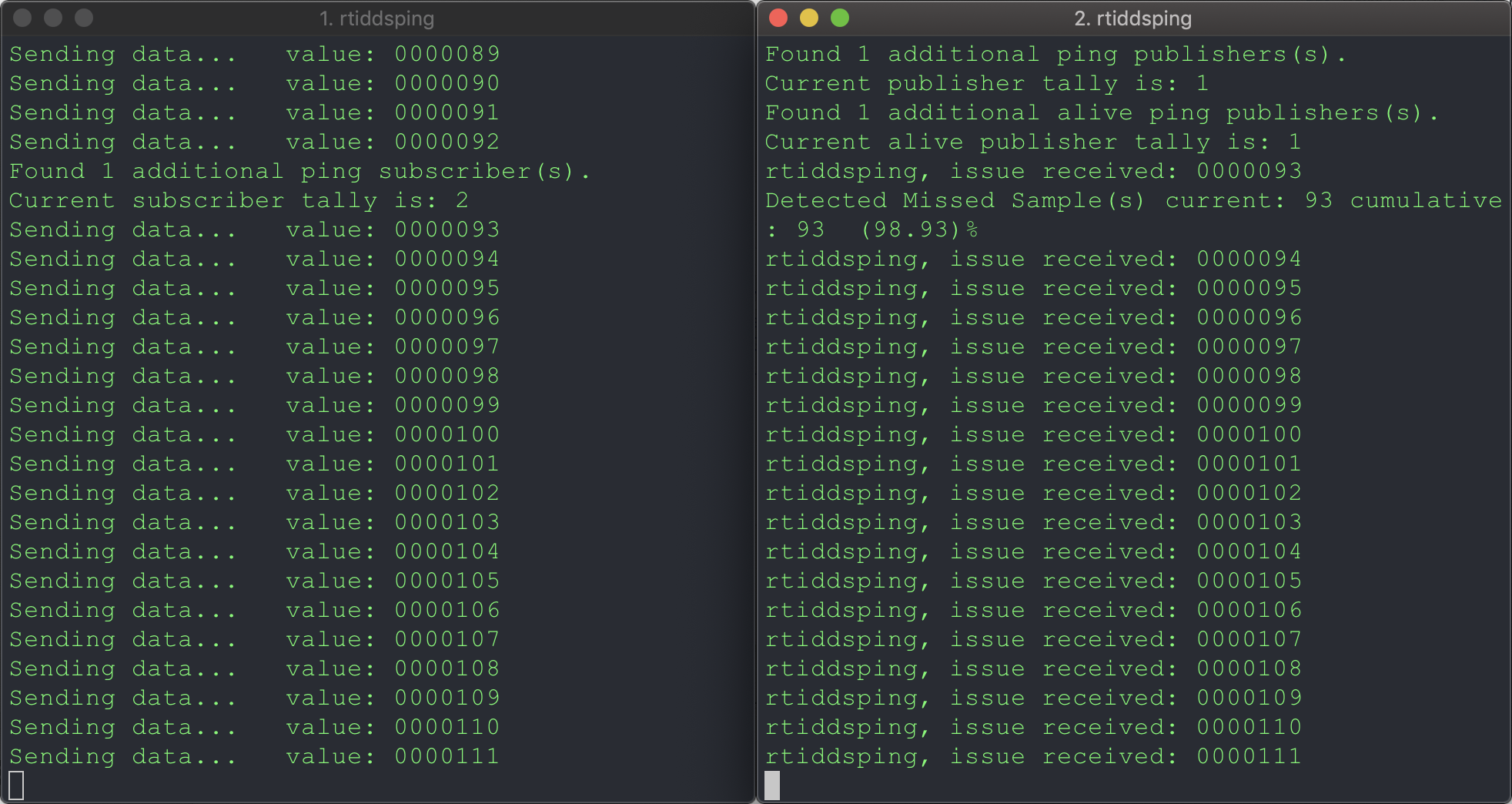
Task: Click the '2. rtiddsping' title text
Action: point(1132,18)
